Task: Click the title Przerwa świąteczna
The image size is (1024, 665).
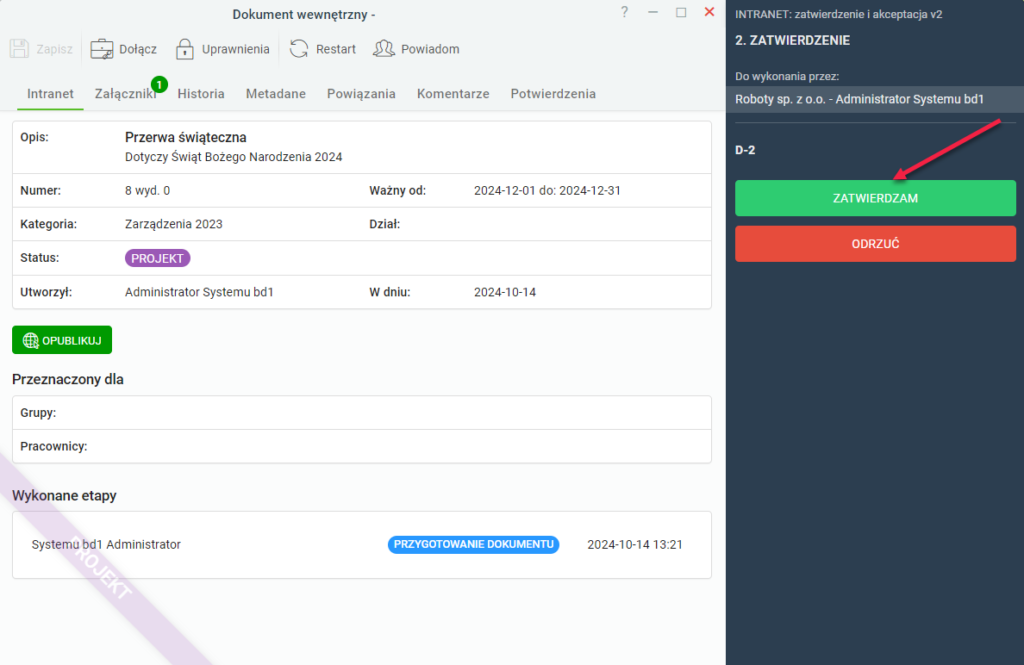Action: tap(185, 137)
